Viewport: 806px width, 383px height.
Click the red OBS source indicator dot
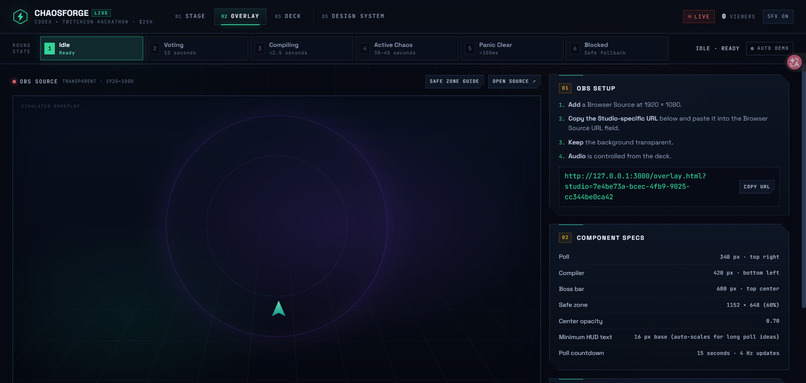coord(14,81)
